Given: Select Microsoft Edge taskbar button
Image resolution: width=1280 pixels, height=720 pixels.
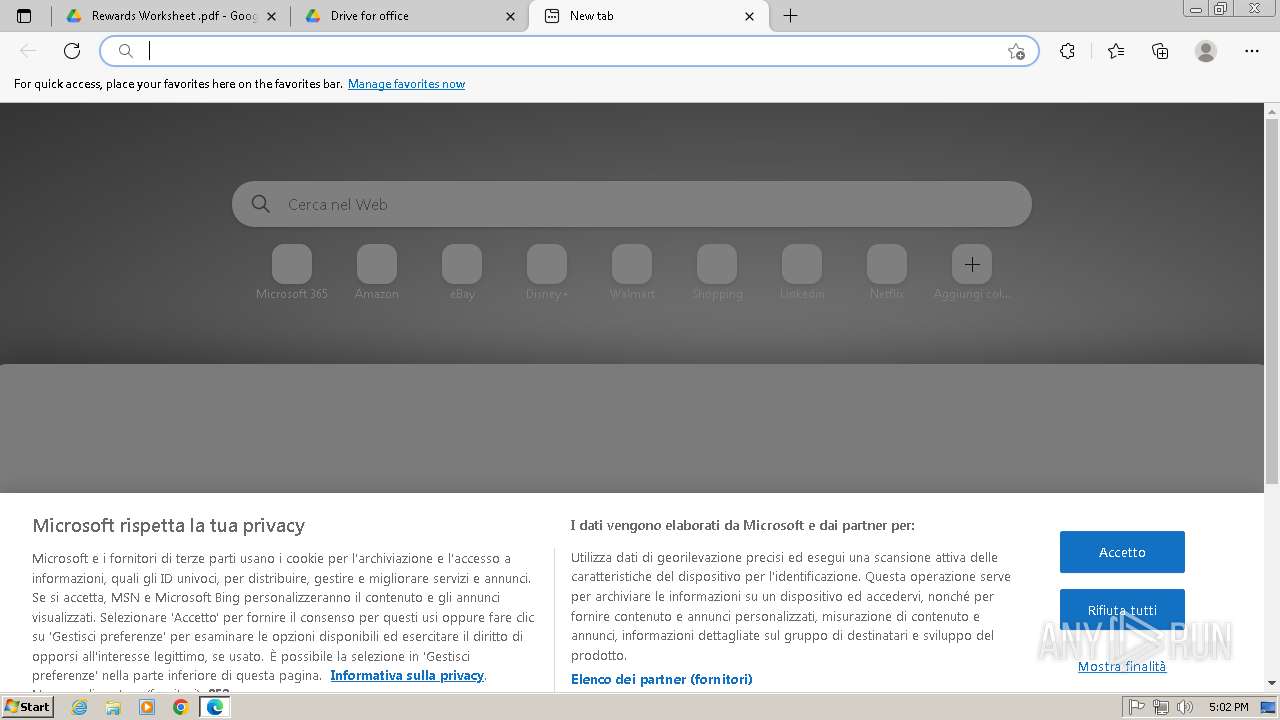Looking at the screenshot, I should pos(214,707).
